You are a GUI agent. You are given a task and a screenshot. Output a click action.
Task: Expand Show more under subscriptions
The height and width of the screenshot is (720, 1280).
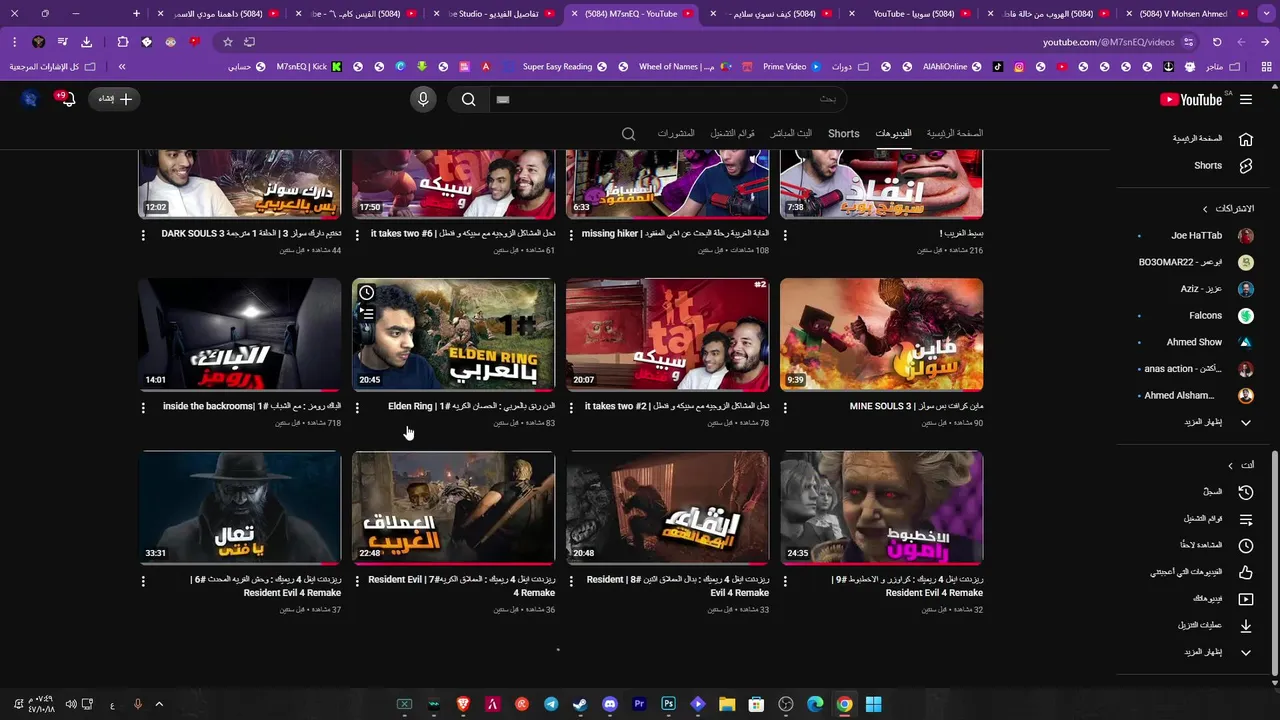1217,422
